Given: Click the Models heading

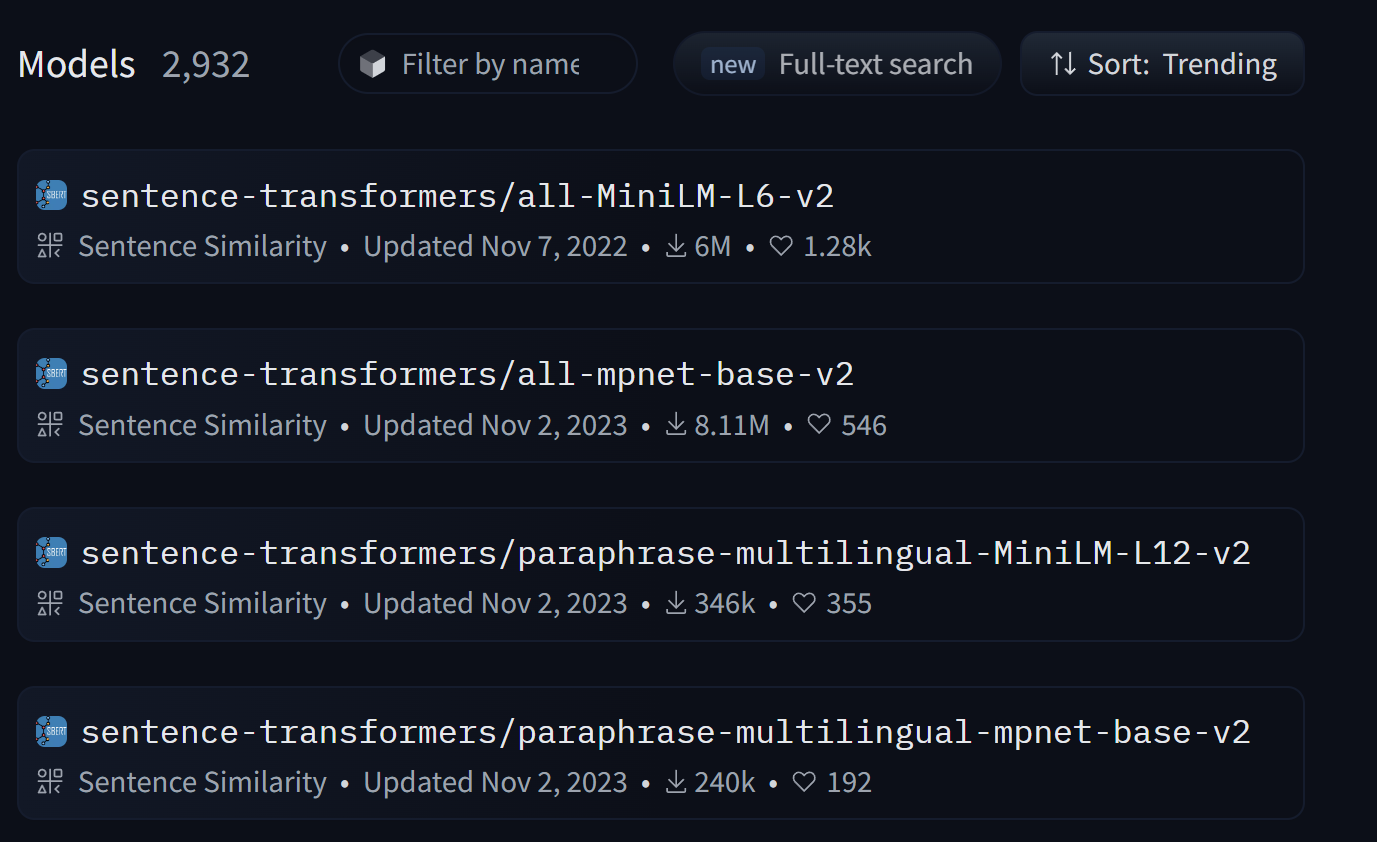Looking at the screenshot, I should [77, 65].
